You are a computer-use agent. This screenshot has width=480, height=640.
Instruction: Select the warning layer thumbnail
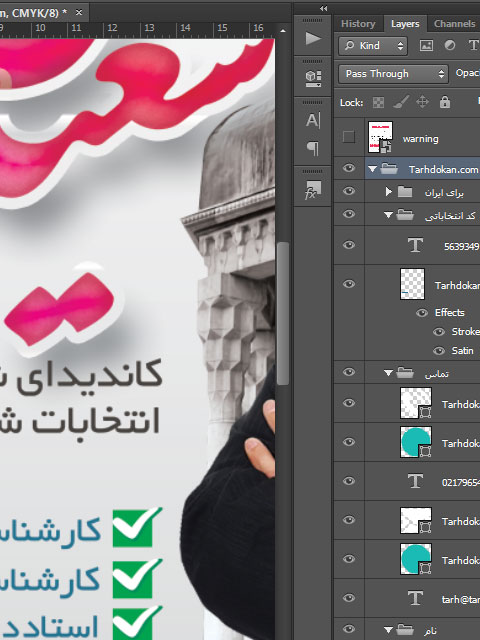380,137
